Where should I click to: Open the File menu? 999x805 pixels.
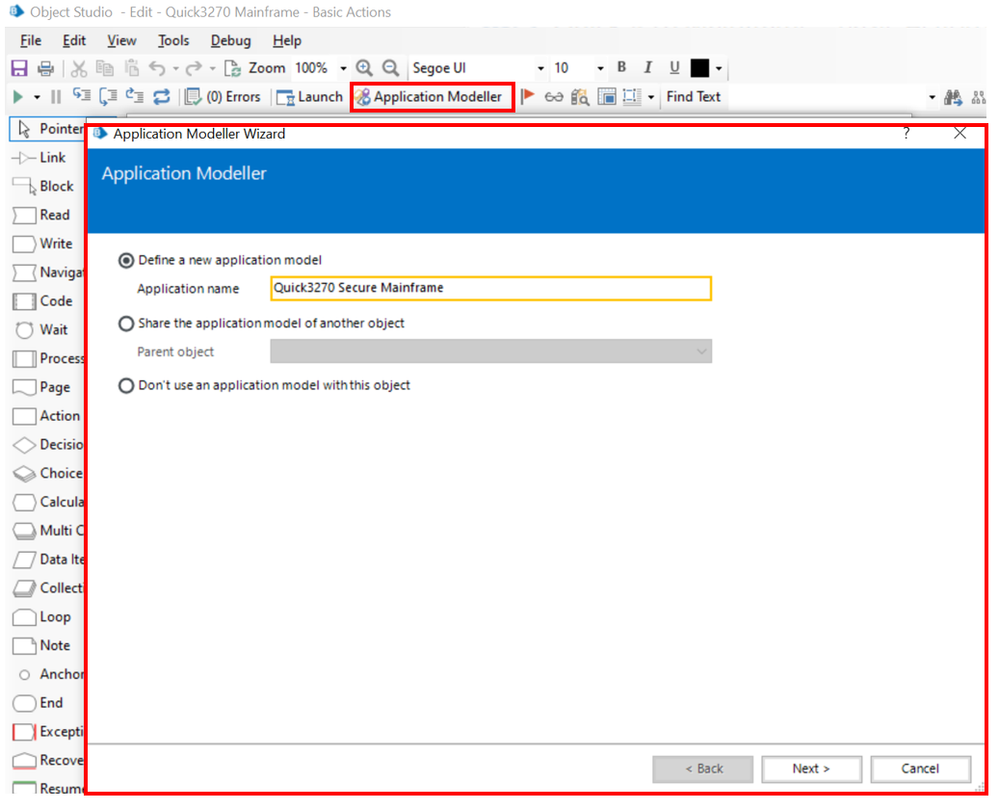point(31,41)
